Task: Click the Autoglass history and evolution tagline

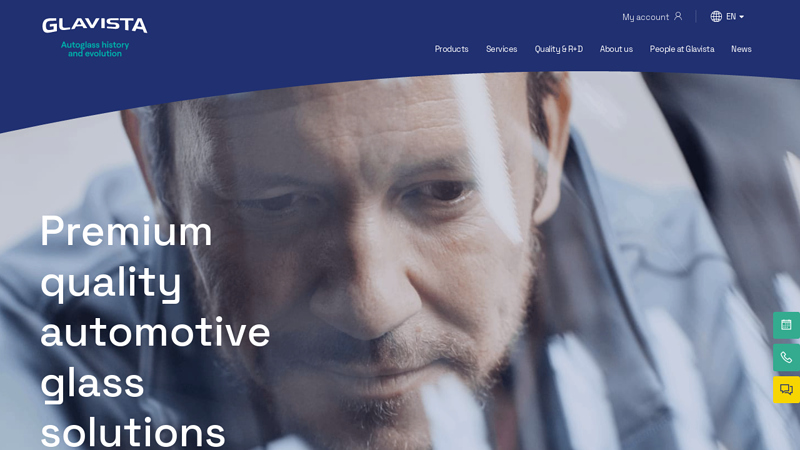Action: [x=95, y=49]
